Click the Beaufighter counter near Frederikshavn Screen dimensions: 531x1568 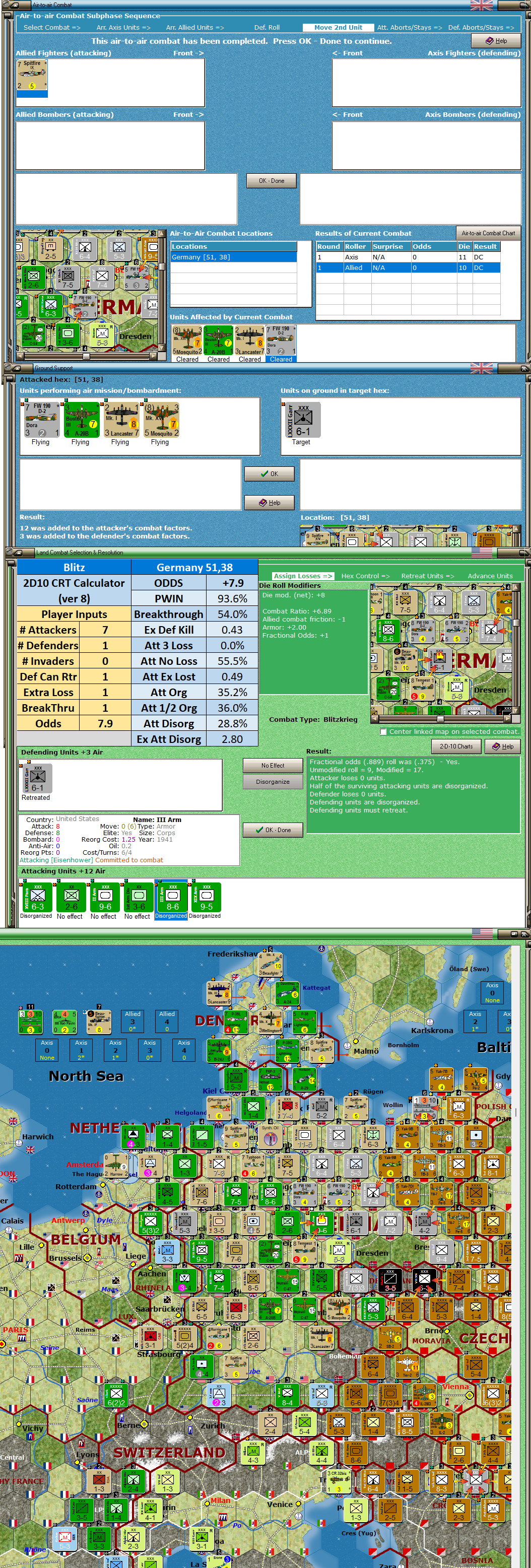click(270, 964)
